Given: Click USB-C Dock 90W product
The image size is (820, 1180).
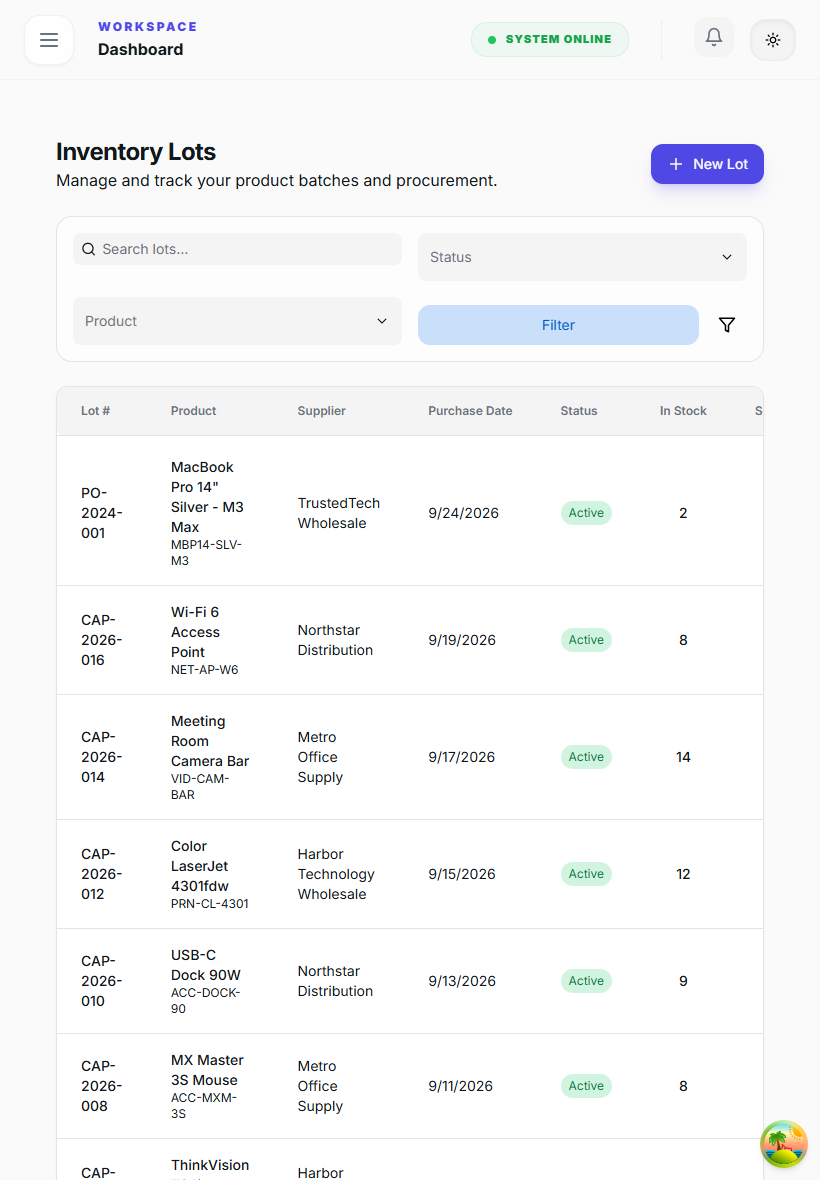Looking at the screenshot, I should 205,965.
